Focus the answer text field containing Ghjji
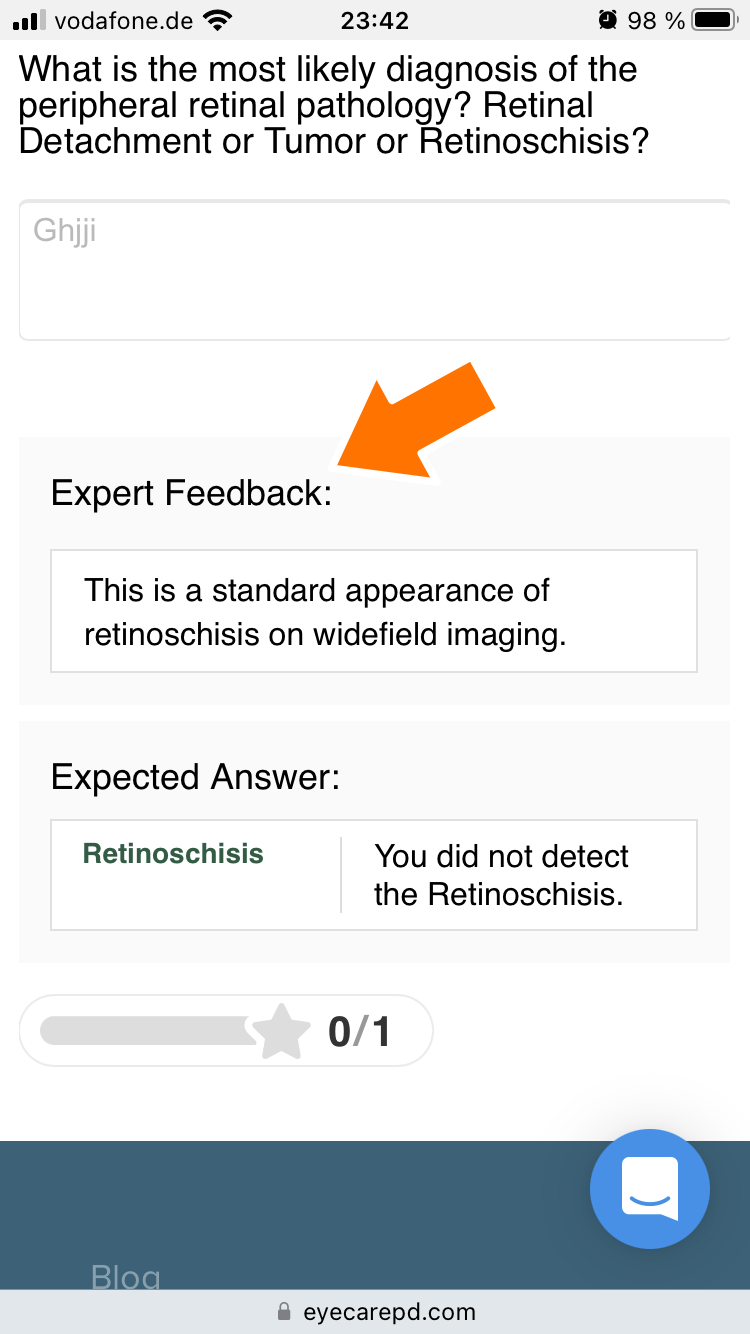 click(375, 270)
